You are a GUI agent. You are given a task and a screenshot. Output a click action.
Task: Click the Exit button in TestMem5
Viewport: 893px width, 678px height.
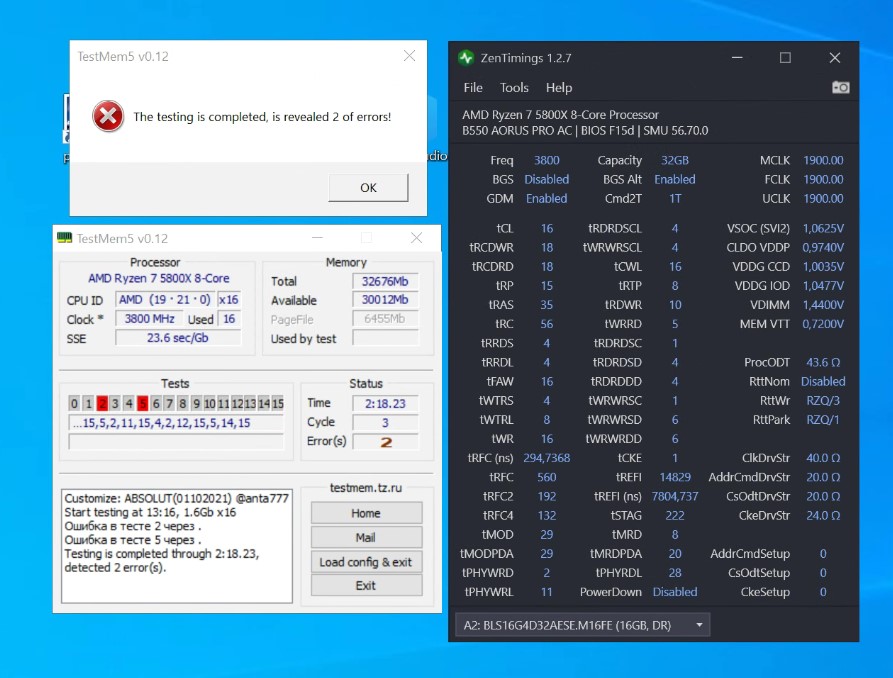point(366,585)
